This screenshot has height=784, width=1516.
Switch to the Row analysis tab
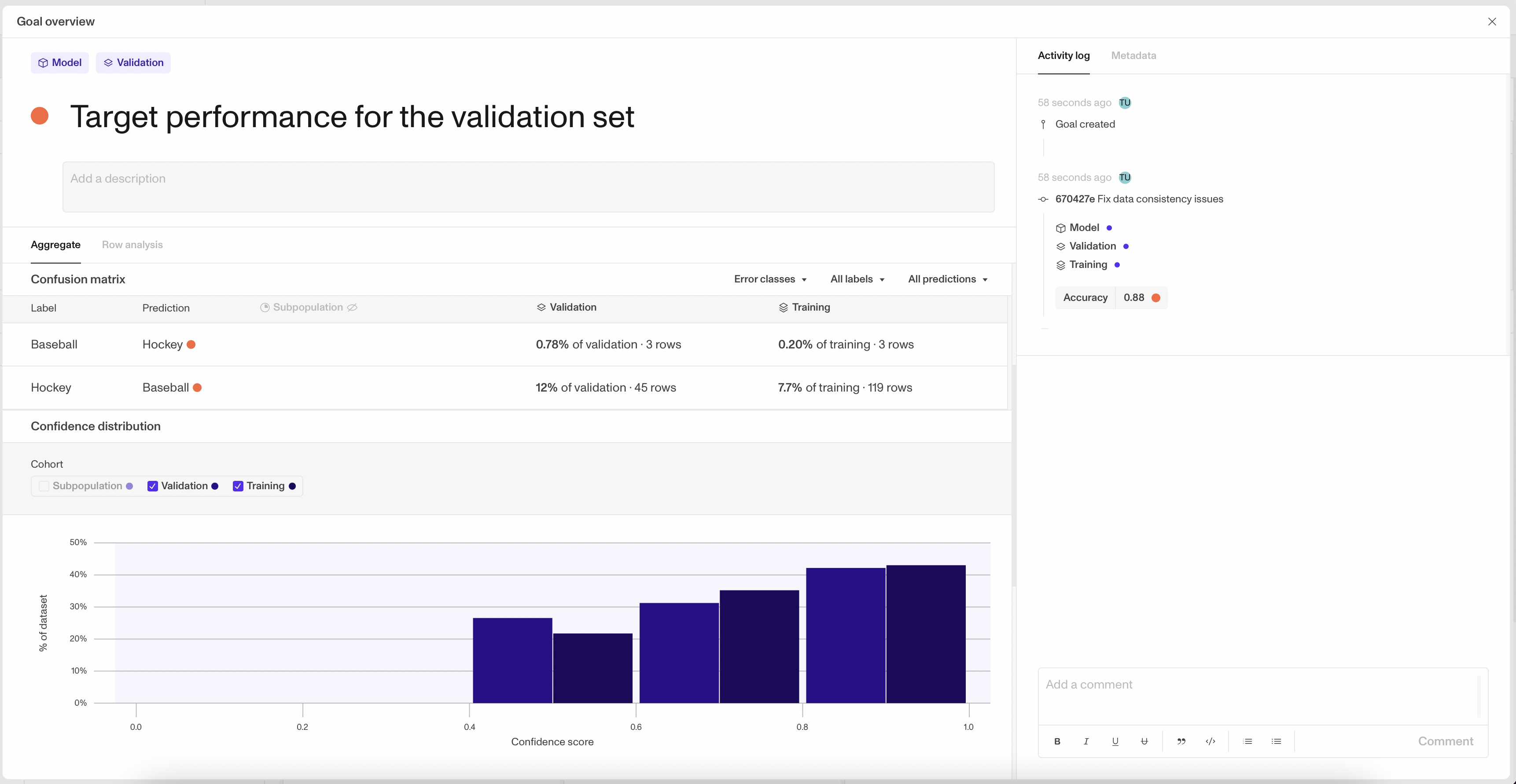pyautogui.click(x=132, y=245)
